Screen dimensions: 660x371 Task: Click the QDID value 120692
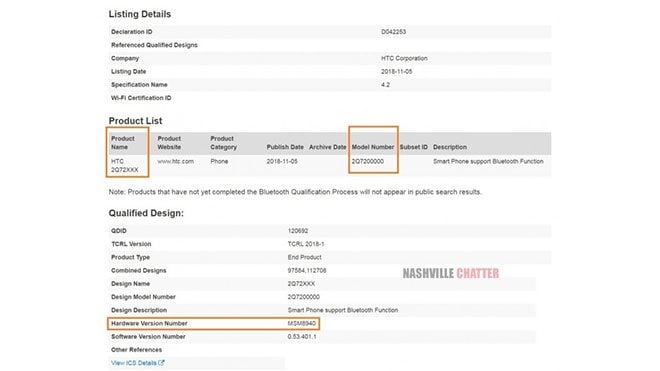pyautogui.click(x=298, y=231)
